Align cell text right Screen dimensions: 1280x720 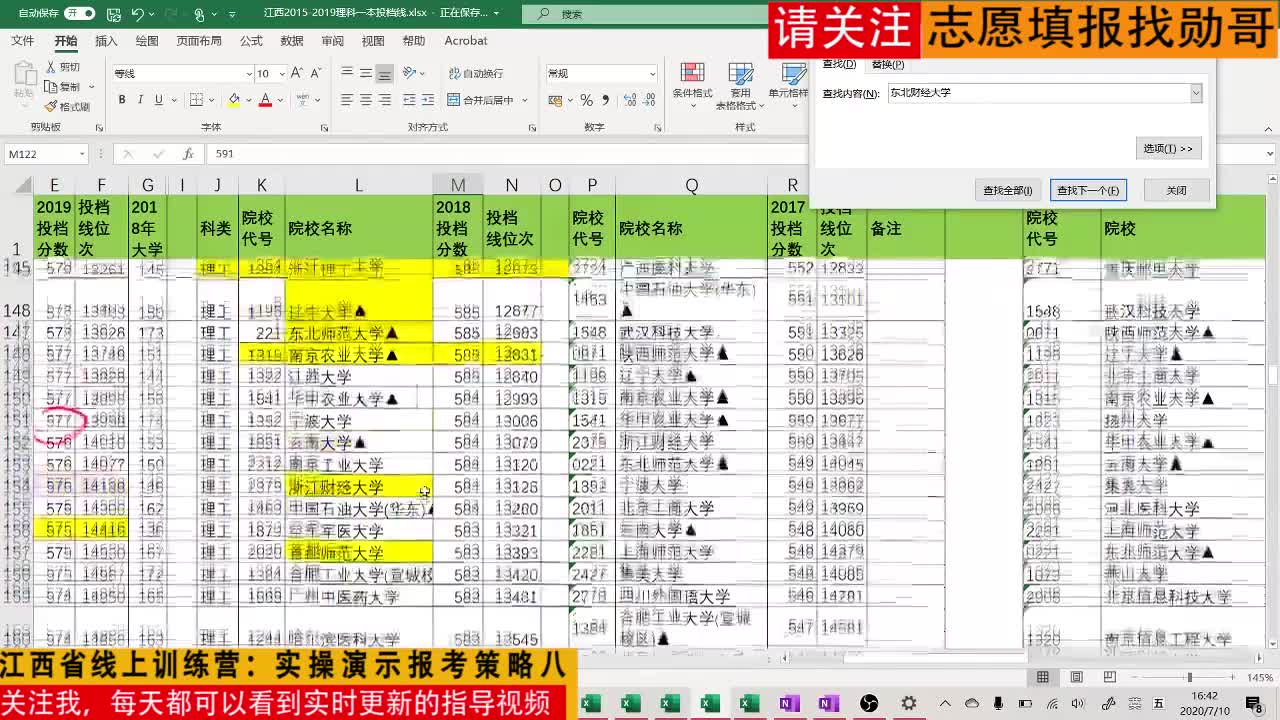click(385, 100)
